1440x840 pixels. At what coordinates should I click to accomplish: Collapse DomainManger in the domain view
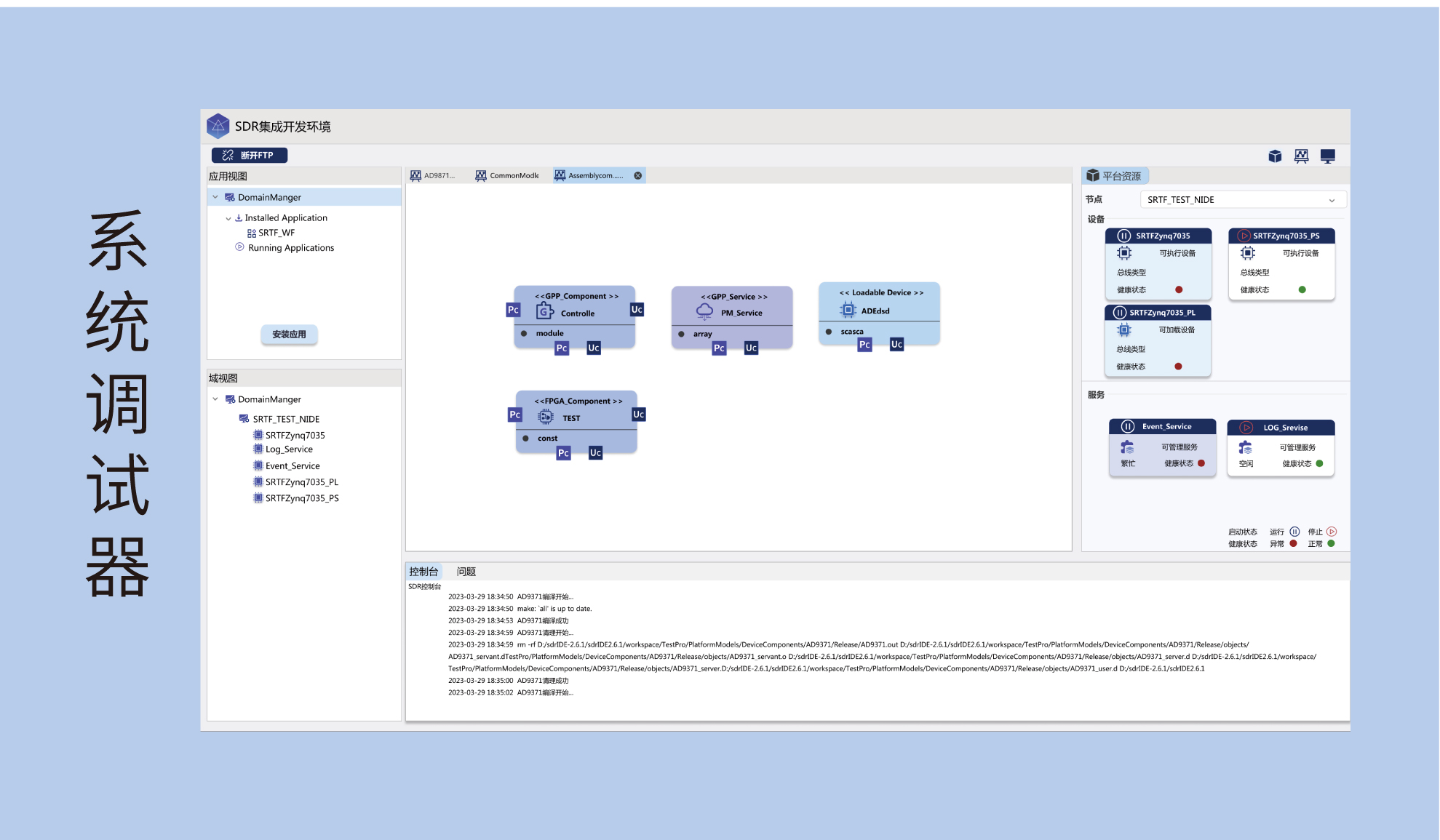(215, 399)
